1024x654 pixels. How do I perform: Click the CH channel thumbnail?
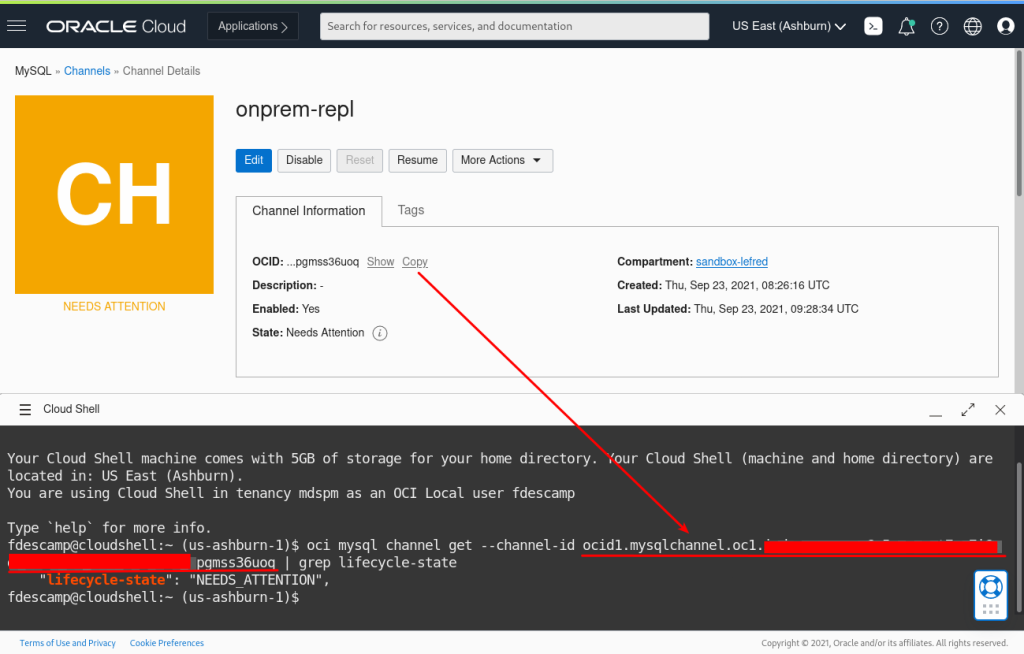tap(114, 195)
